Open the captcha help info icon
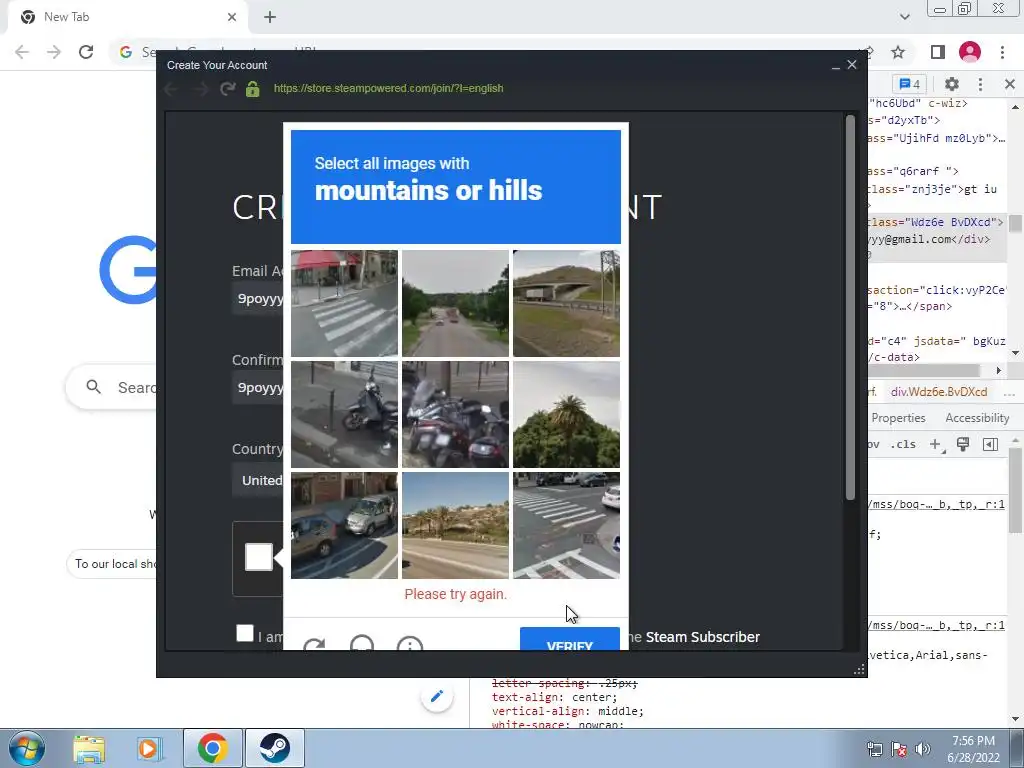The height and width of the screenshot is (768, 1024). [409, 643]
